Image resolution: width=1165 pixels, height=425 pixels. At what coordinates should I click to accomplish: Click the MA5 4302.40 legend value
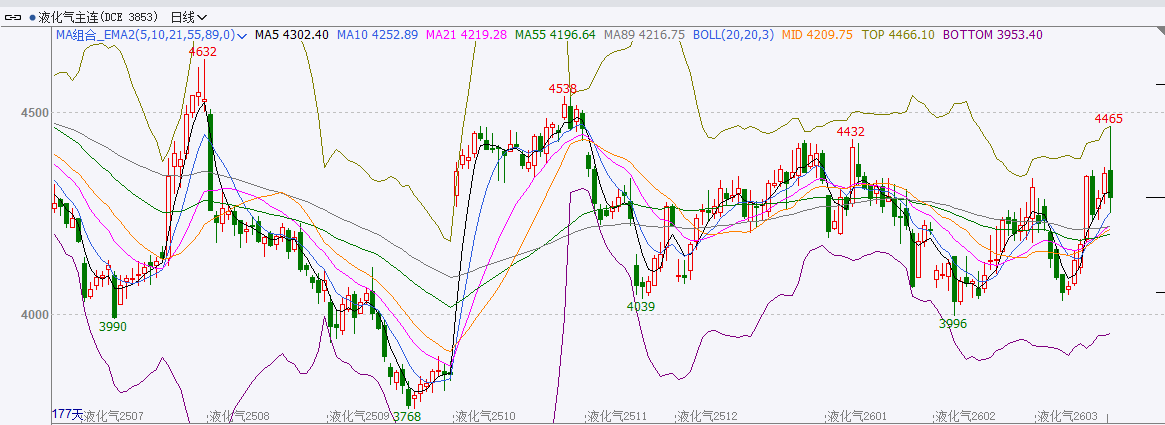coord(292,35)
